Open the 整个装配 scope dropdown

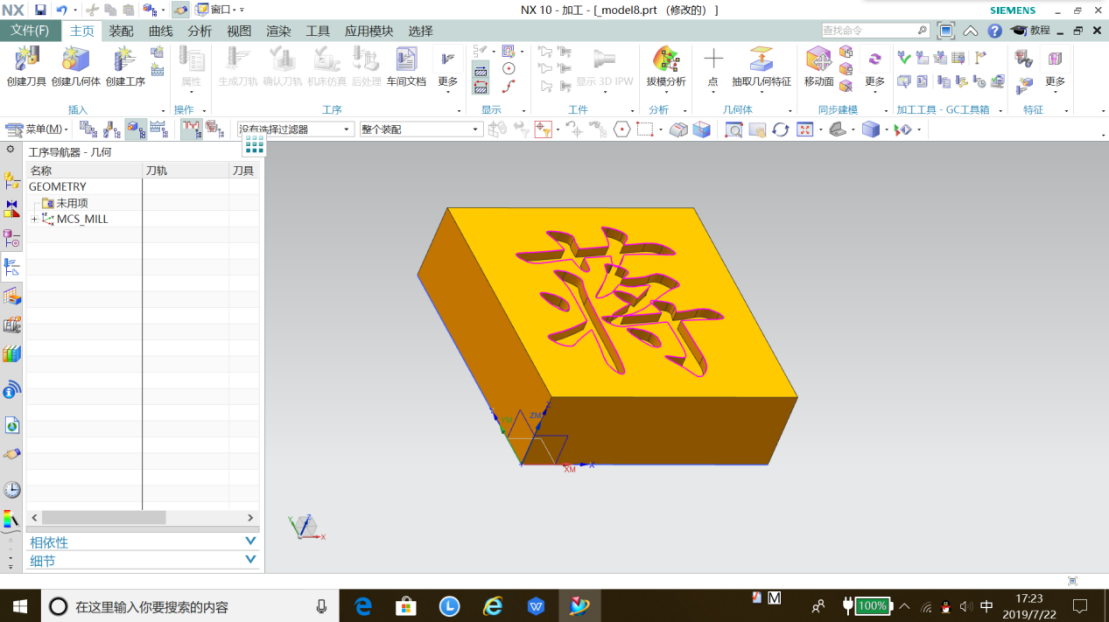420,128
